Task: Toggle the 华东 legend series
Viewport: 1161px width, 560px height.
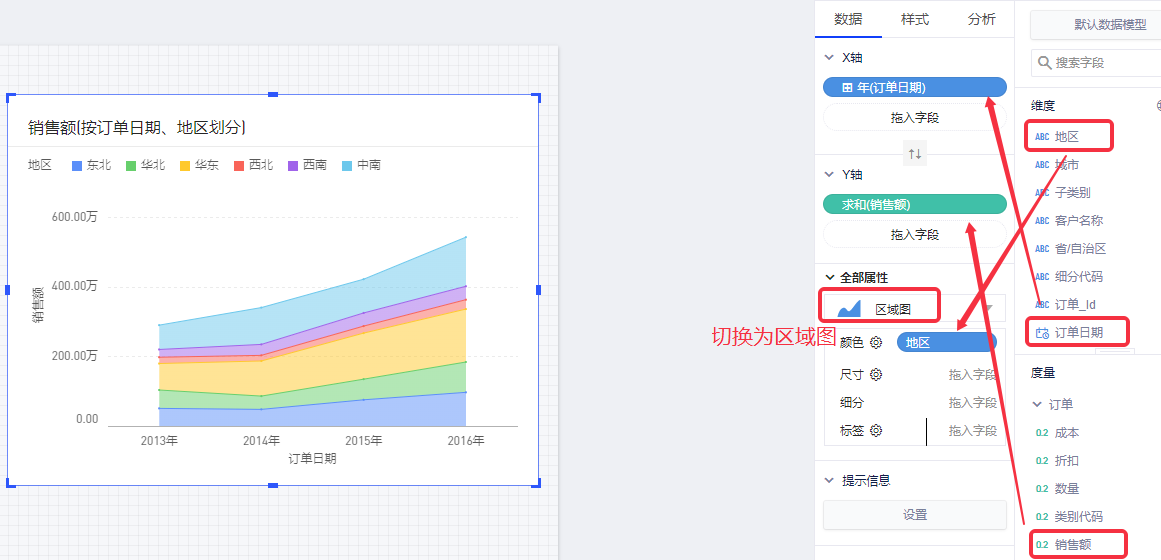Action: tap(199, 165)
